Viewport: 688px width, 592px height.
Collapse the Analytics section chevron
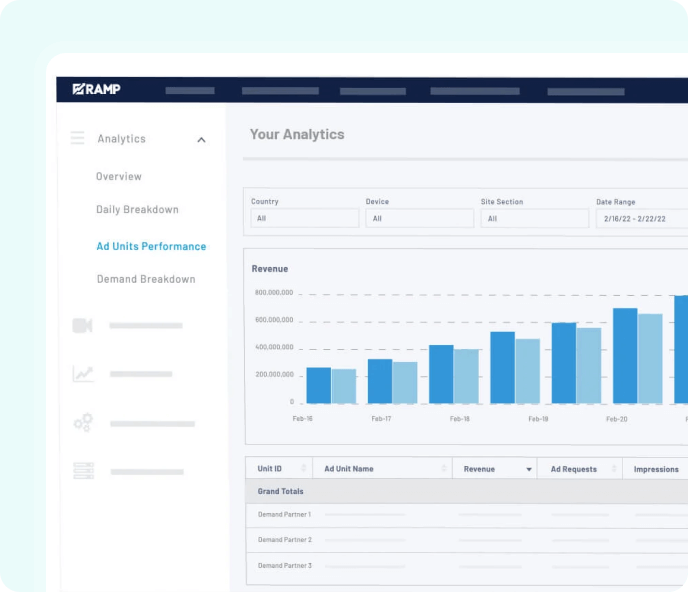201,140
